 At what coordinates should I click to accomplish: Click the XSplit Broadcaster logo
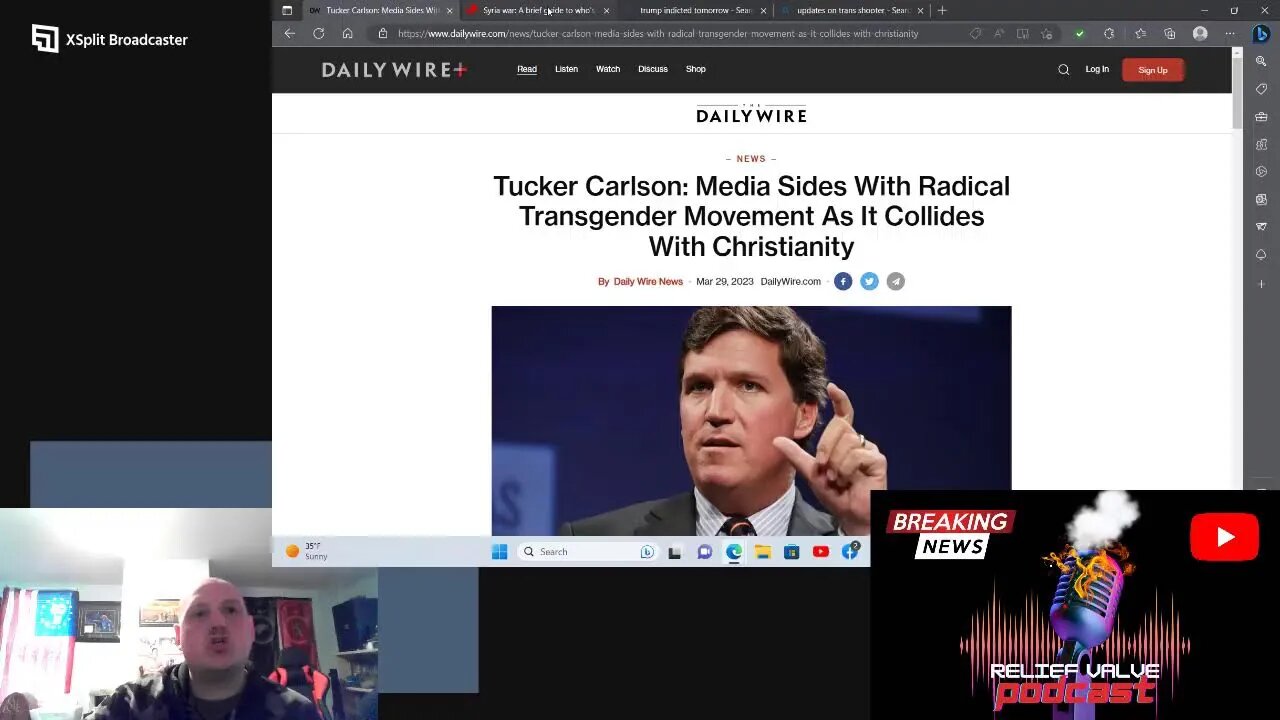(110, 39)
